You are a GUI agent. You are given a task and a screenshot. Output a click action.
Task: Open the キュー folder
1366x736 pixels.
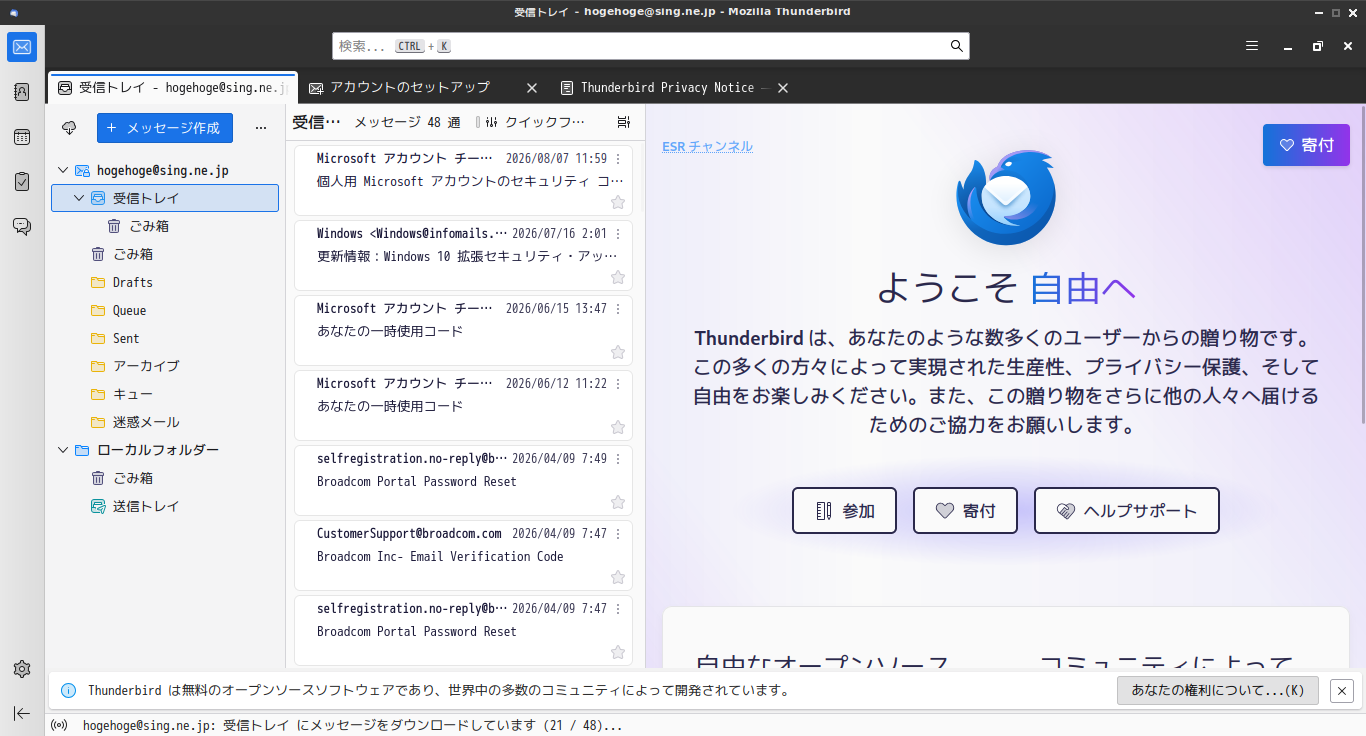[x=165, y=395]
